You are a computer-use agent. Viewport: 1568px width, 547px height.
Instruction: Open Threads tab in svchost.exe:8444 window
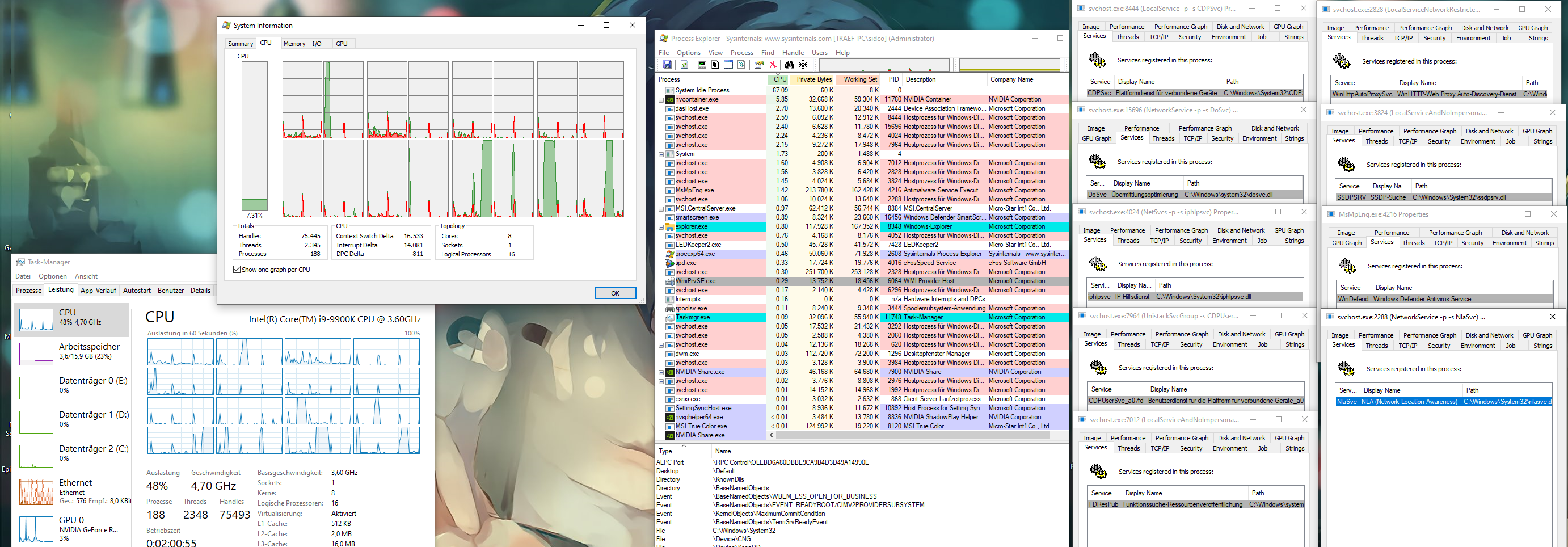[x=1127, y=37]
